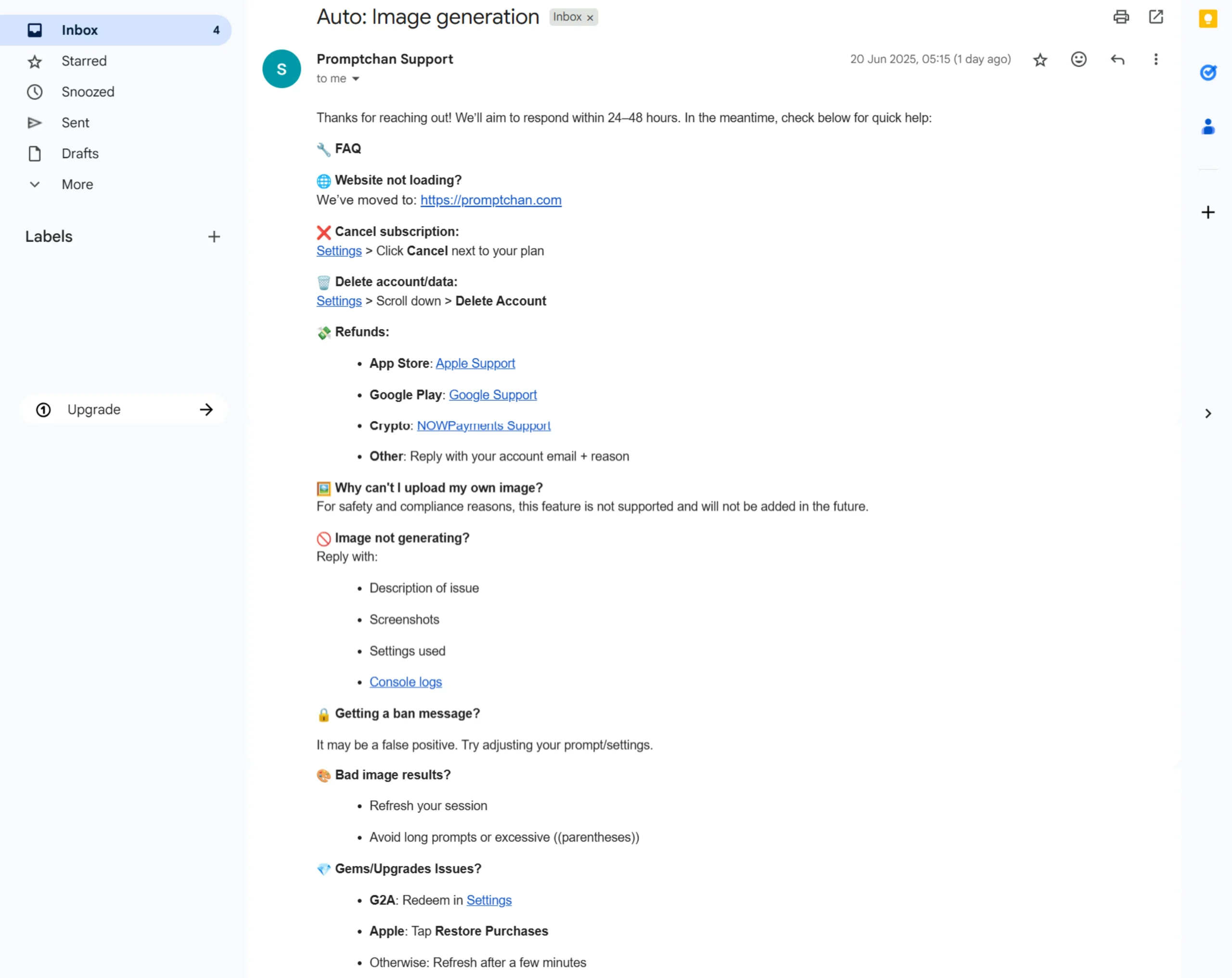Image resolution: width=1232 pixels, height=978 pixels.
Task: Show recipient details next to 'to me'
Action: pos(356,79)
